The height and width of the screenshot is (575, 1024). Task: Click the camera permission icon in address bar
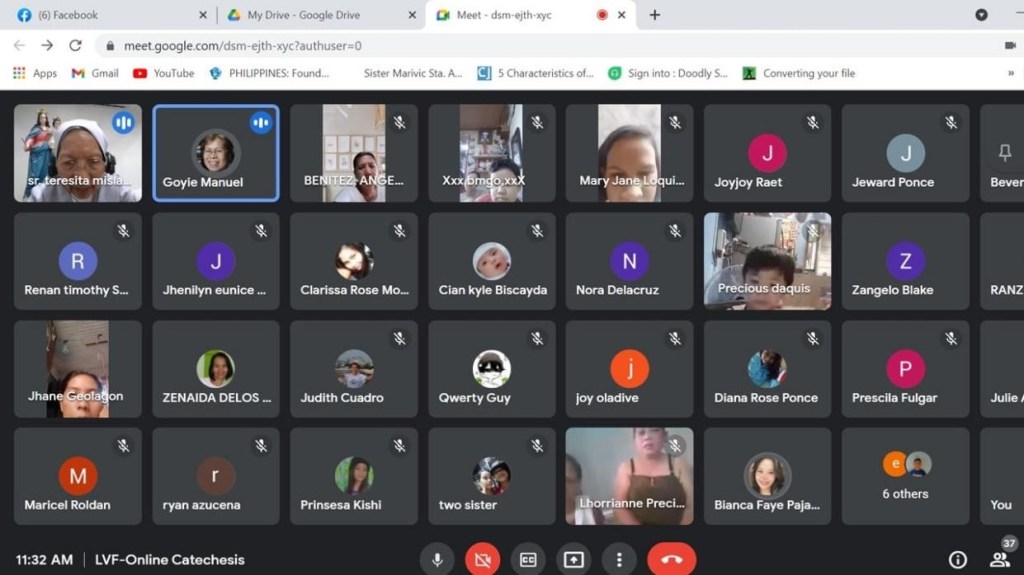coord(1009,45)
